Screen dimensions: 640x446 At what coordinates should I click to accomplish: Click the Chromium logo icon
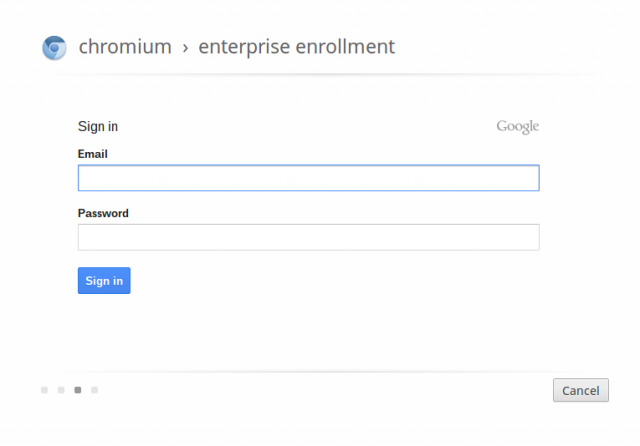coord(54,48)
